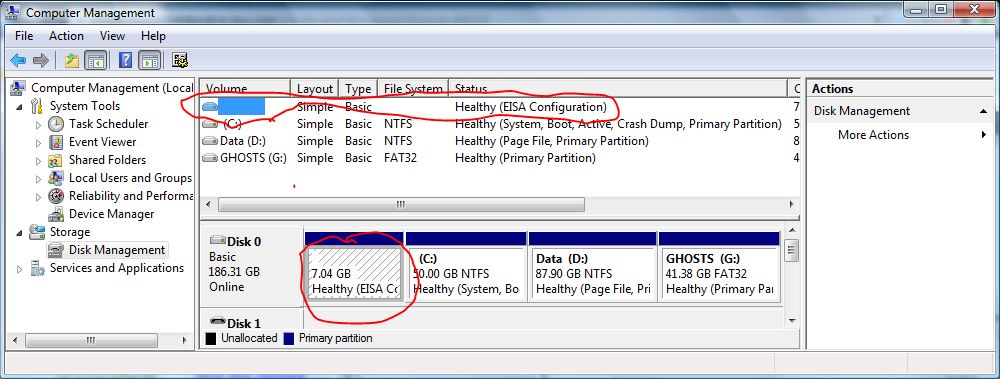
Task: Sort by the File System column header
Action: 413,89
